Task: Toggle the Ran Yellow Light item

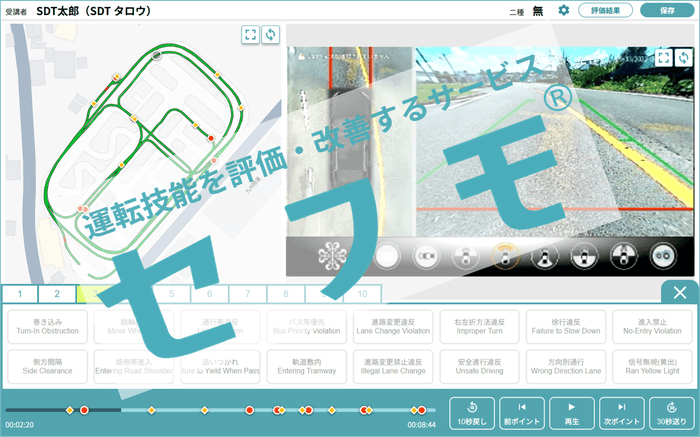Action: [652, 362]
